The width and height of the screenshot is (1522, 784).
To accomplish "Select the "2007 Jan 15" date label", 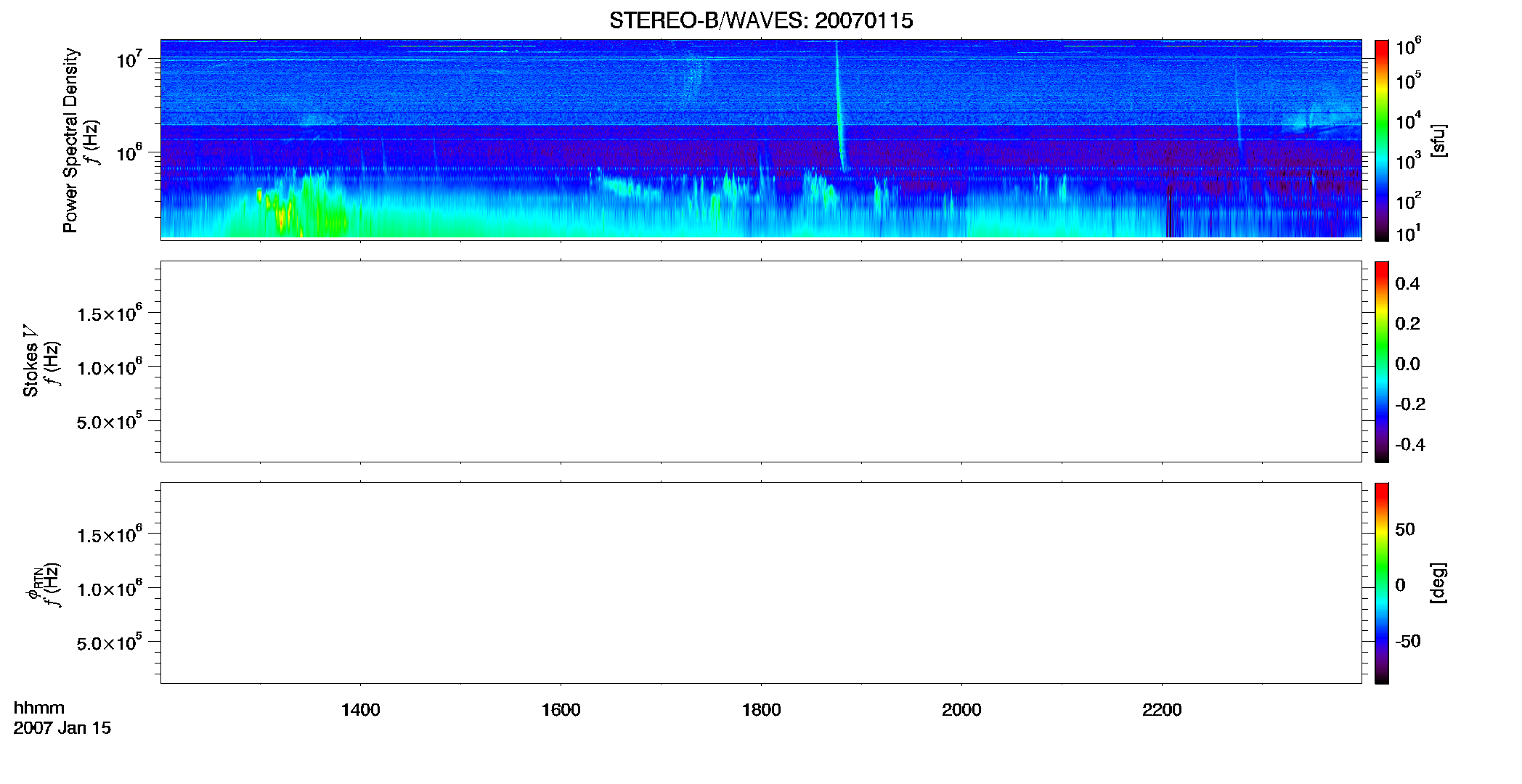I will (x=62, y=728).
